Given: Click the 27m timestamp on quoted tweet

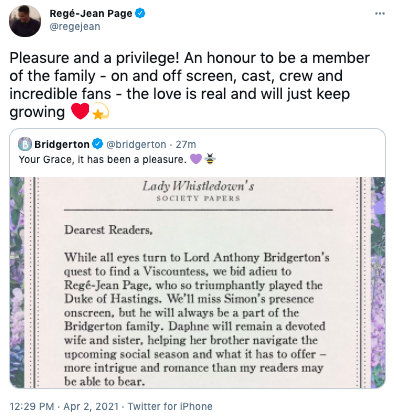Looking at the screenshot, I should [x=186, y=144].
